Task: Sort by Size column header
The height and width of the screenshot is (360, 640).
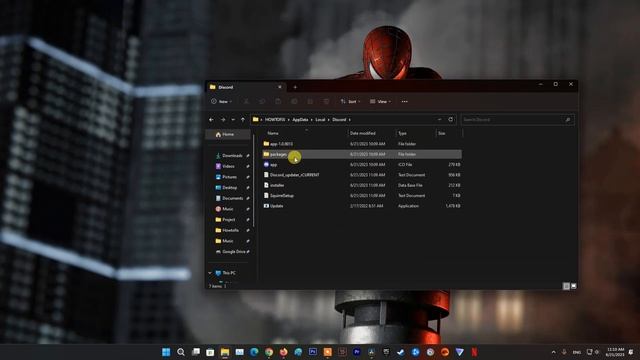Action: point(442,133)
